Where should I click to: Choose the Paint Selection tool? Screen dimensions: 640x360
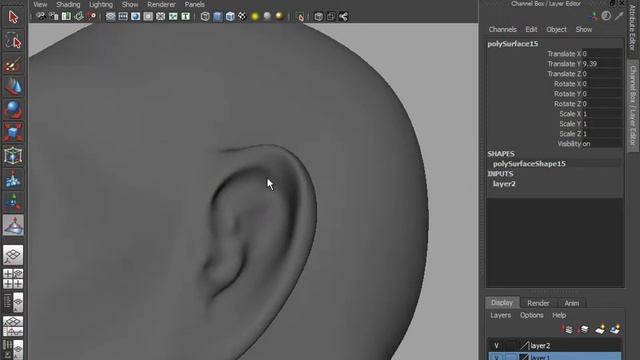click(x=13, y=64)
